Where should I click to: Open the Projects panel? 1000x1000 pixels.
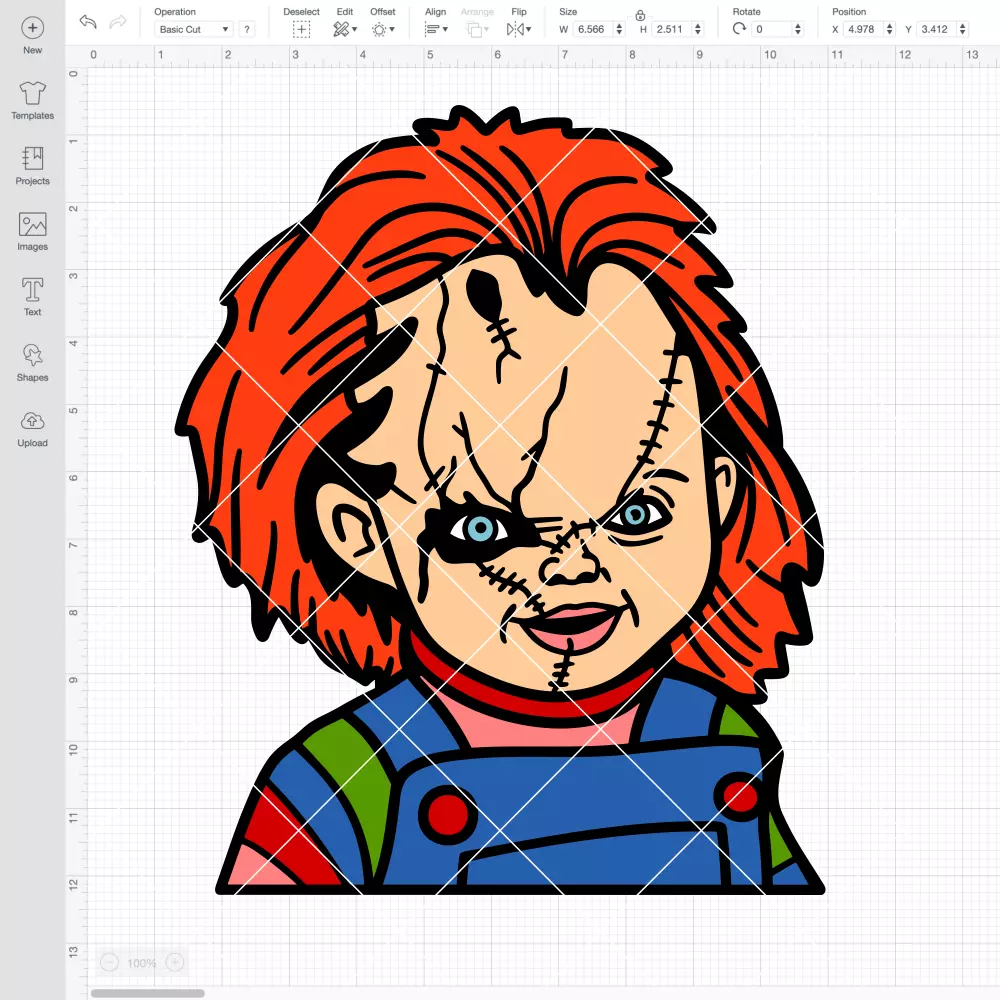coord(33,166)
